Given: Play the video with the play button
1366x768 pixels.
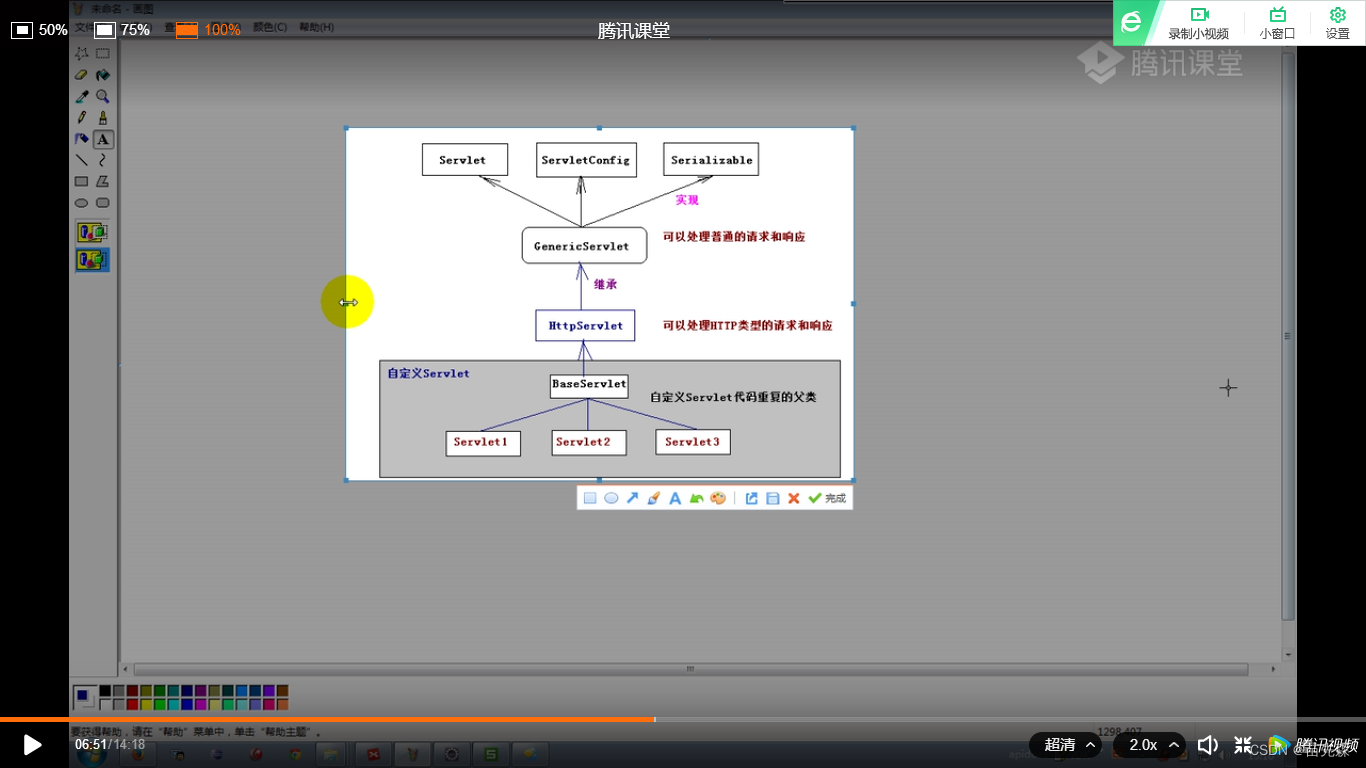Looking at the screenshot, I should coord(32,745).
